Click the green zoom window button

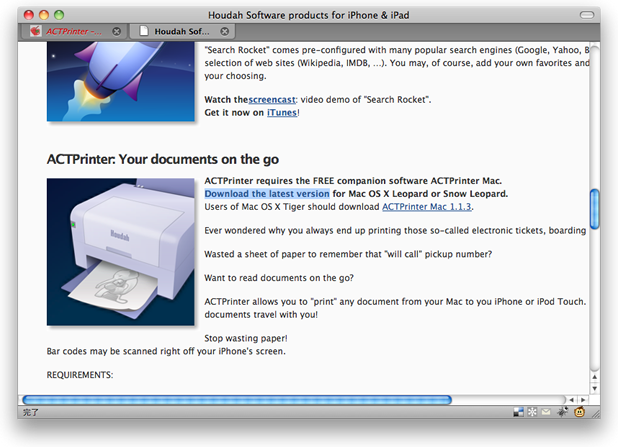point(59,15)
